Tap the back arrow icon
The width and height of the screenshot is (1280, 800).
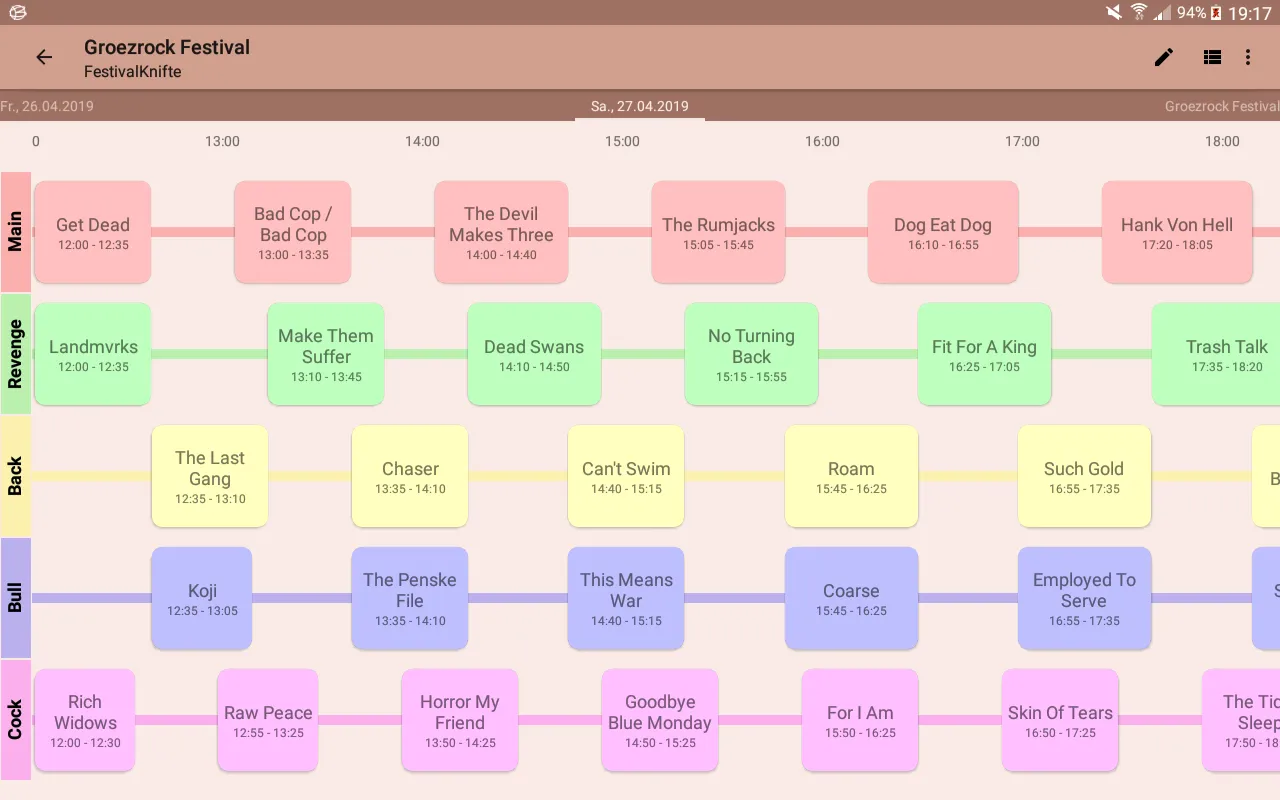tap(44, 57)
